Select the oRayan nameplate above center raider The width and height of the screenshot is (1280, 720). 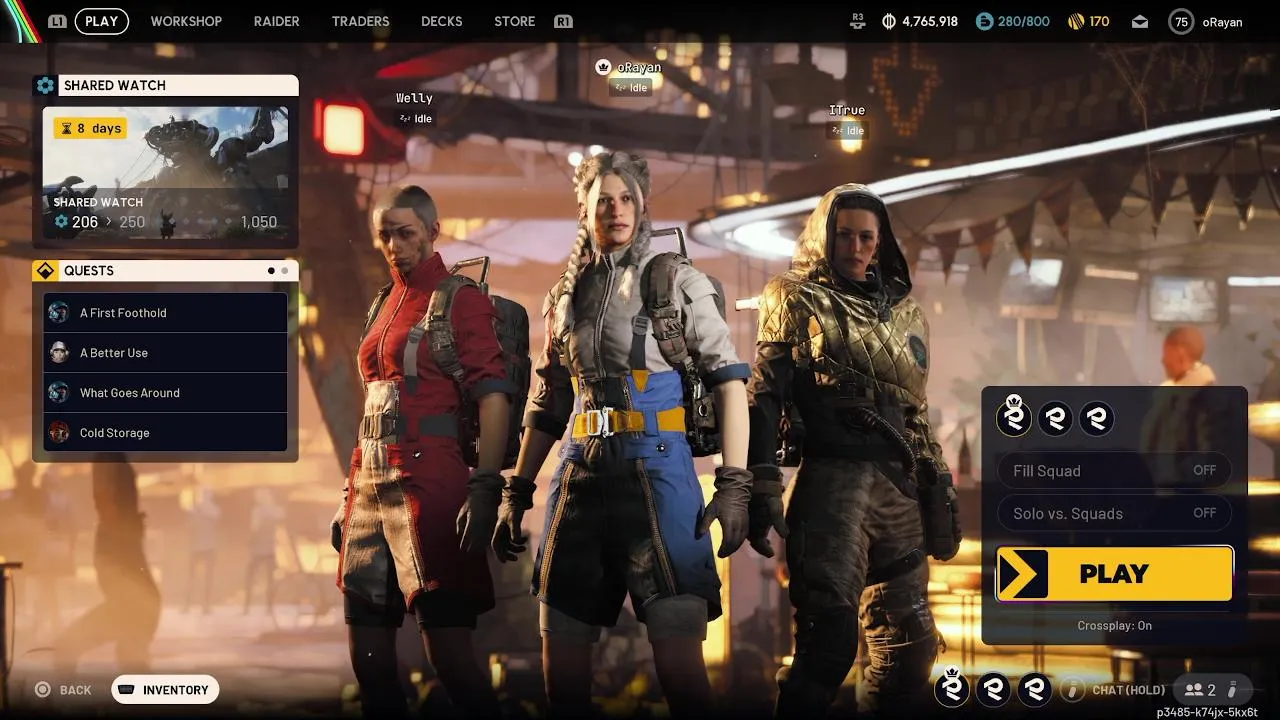coord(638,67)
